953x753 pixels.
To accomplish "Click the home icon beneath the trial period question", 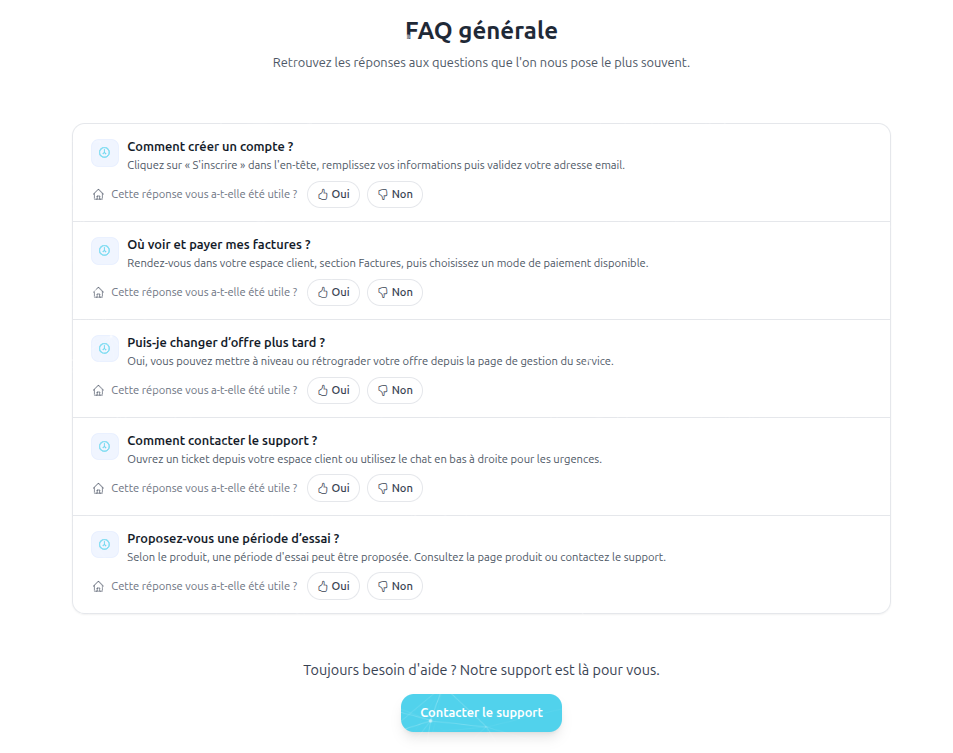I will [97, 586].
